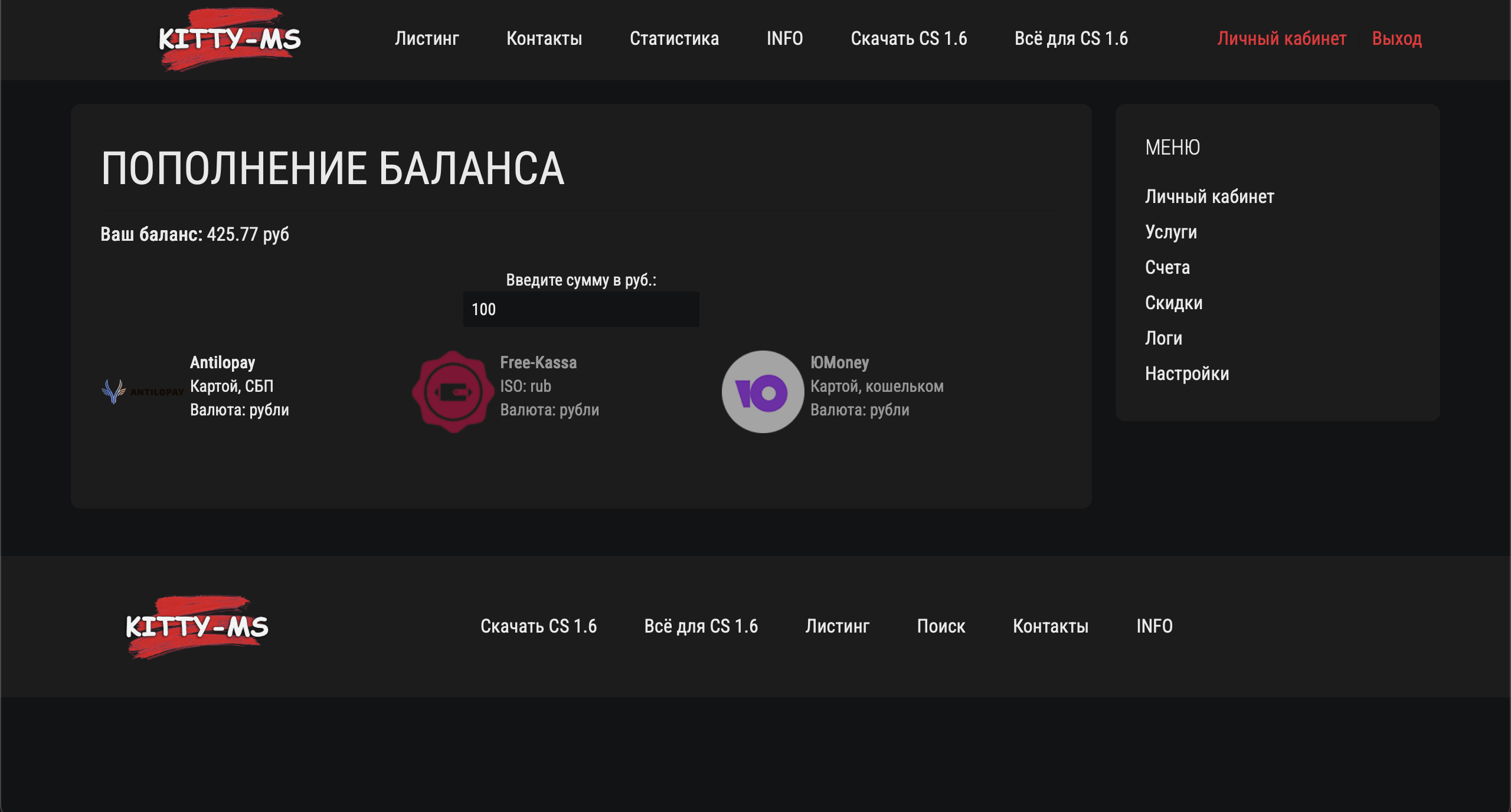Open Логи in side menu

coord(1163,338)
